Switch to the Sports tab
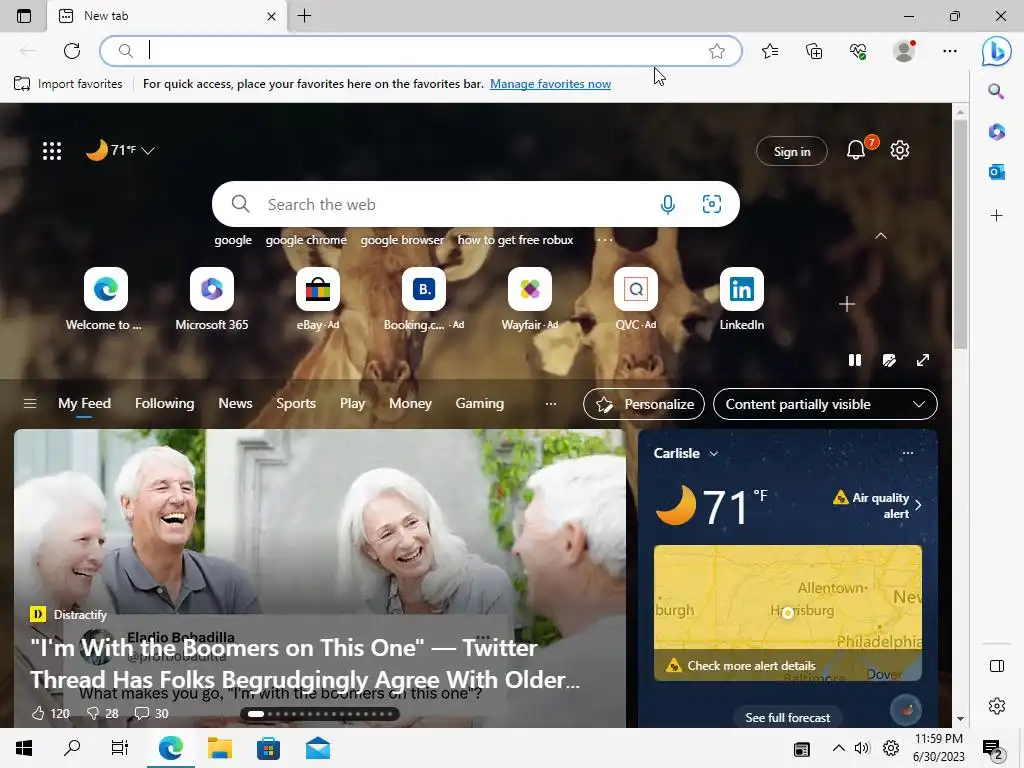 (296, 404)
